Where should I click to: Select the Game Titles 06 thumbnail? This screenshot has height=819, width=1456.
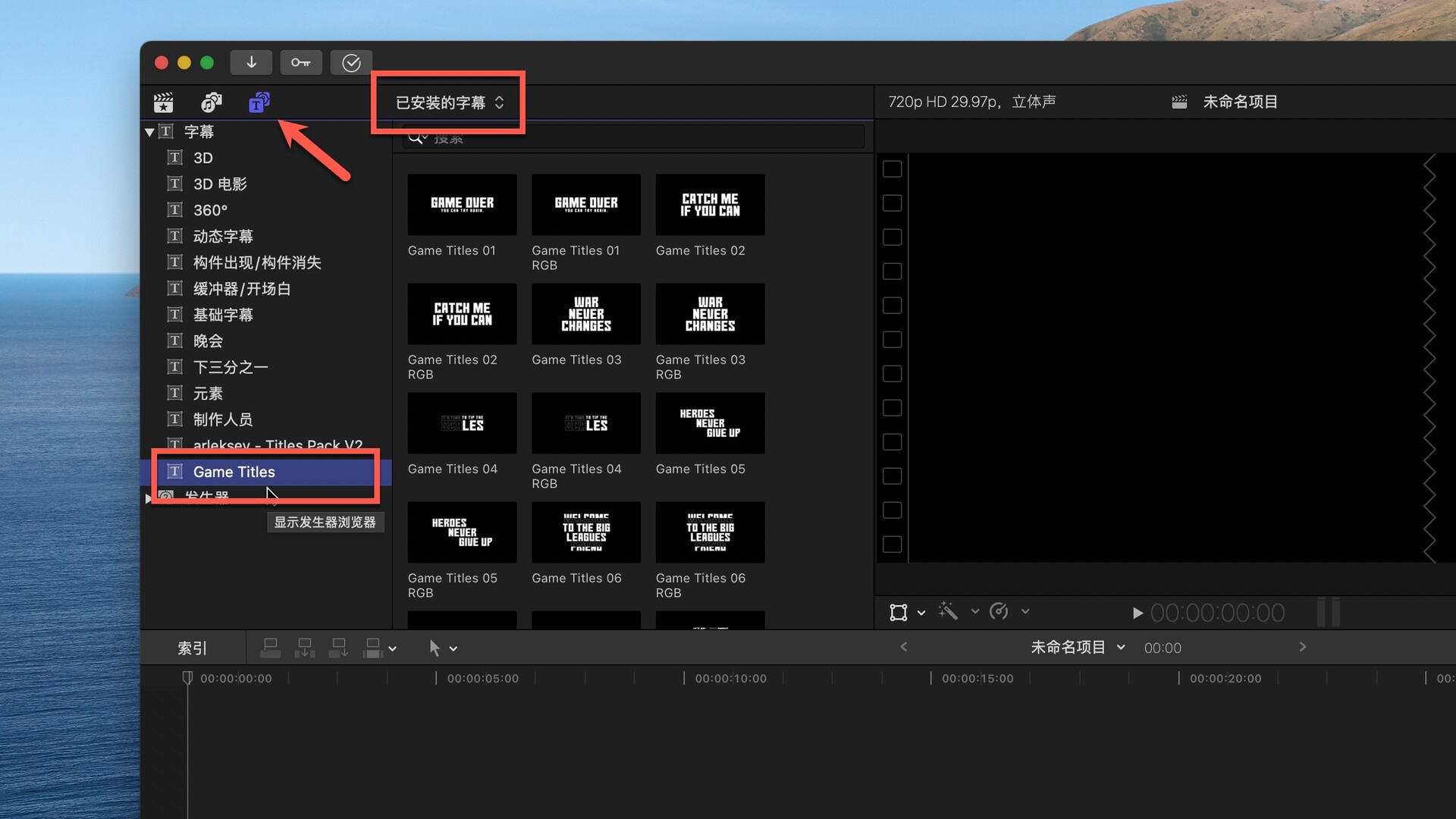pos(586,532)
